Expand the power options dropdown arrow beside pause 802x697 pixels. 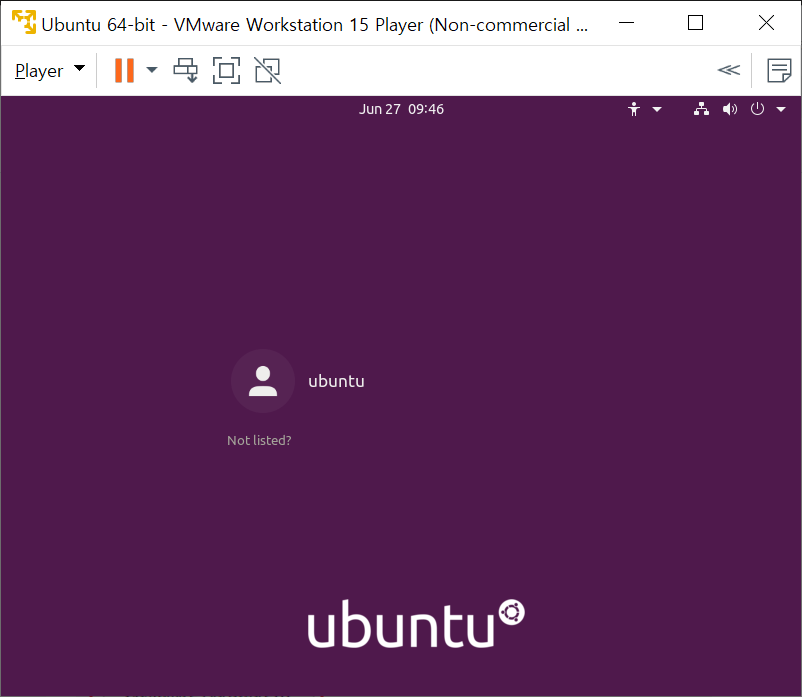[x=152, y=70]
